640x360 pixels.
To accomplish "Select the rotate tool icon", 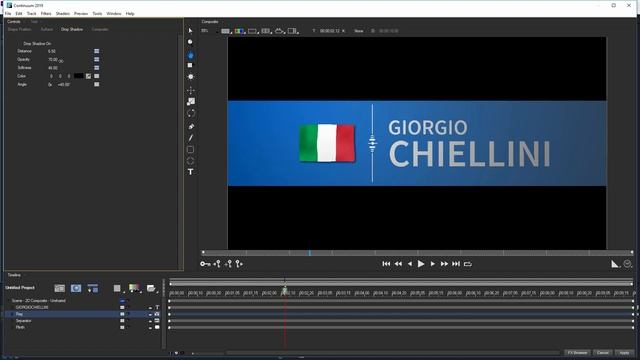I will click(190, 113).
